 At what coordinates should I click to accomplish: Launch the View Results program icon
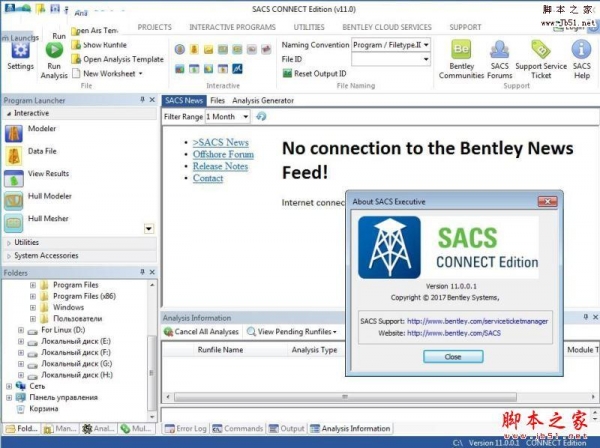[x=14, y=179]
